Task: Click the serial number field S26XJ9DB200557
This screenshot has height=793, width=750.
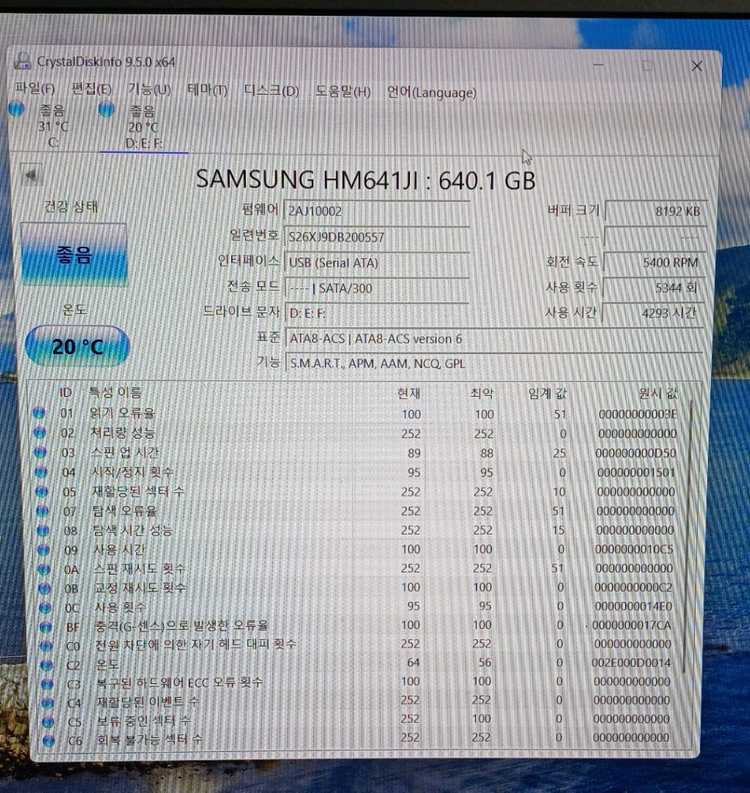Action: pos(377,237)
